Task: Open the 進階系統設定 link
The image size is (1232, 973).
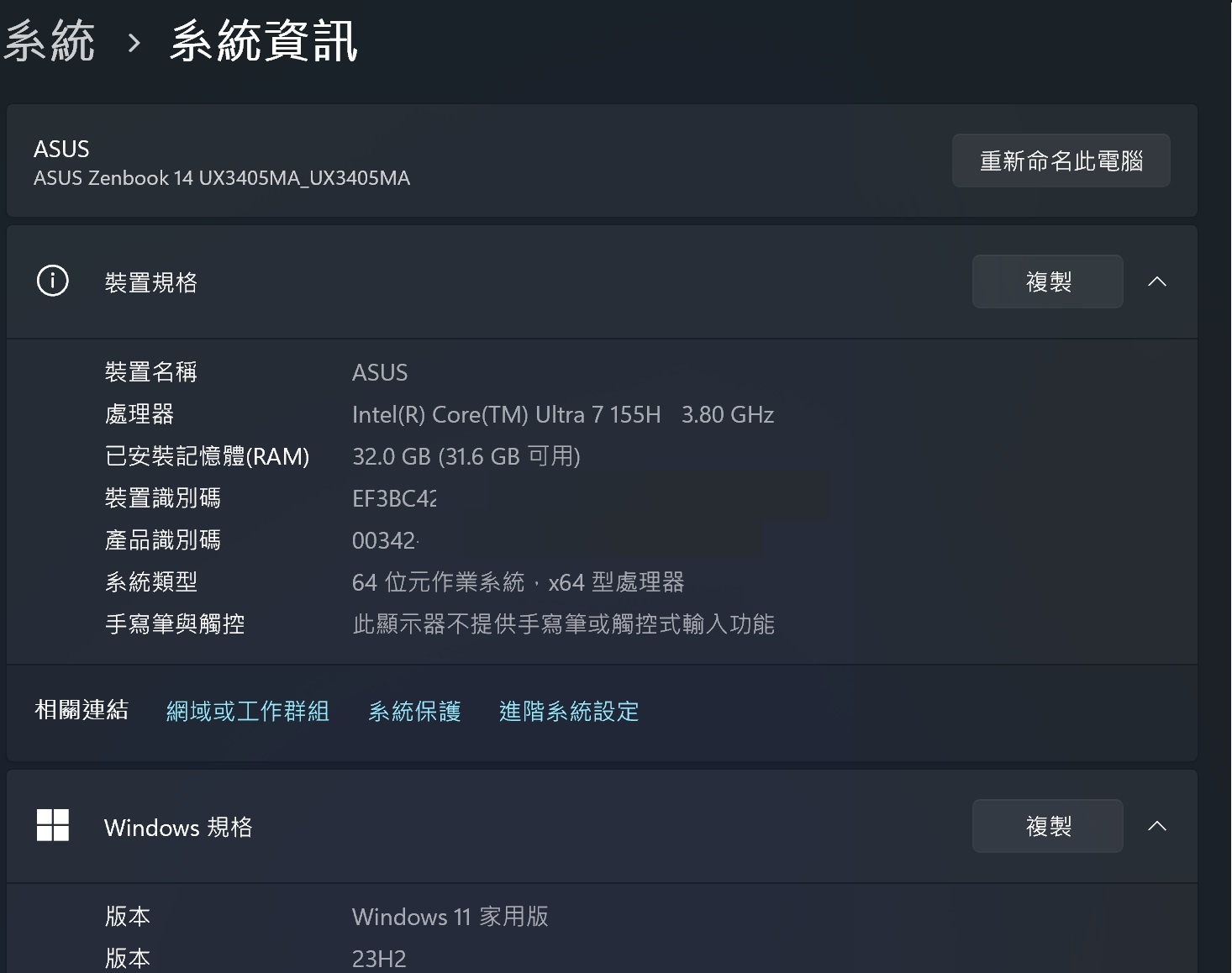Action: pos(569,711)
